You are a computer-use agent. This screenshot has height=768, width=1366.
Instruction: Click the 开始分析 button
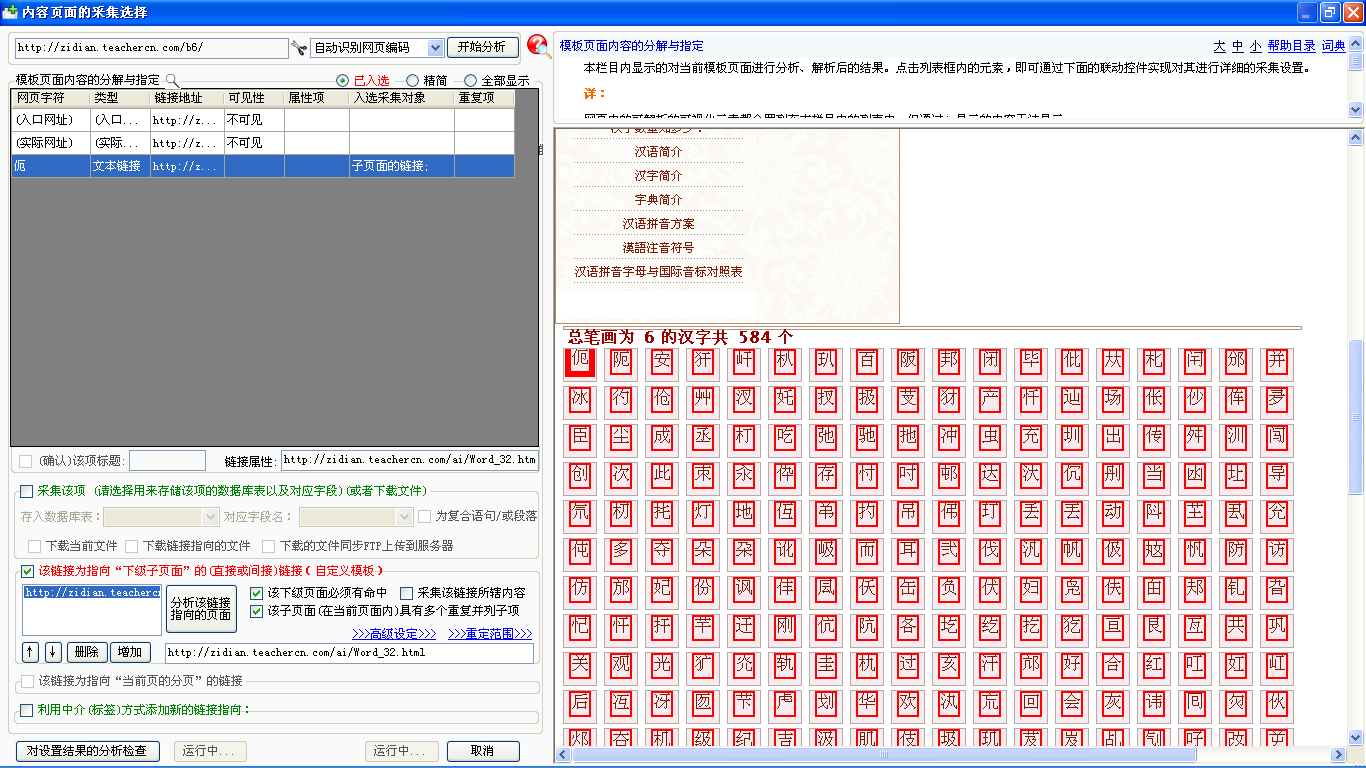pos(482,48)
